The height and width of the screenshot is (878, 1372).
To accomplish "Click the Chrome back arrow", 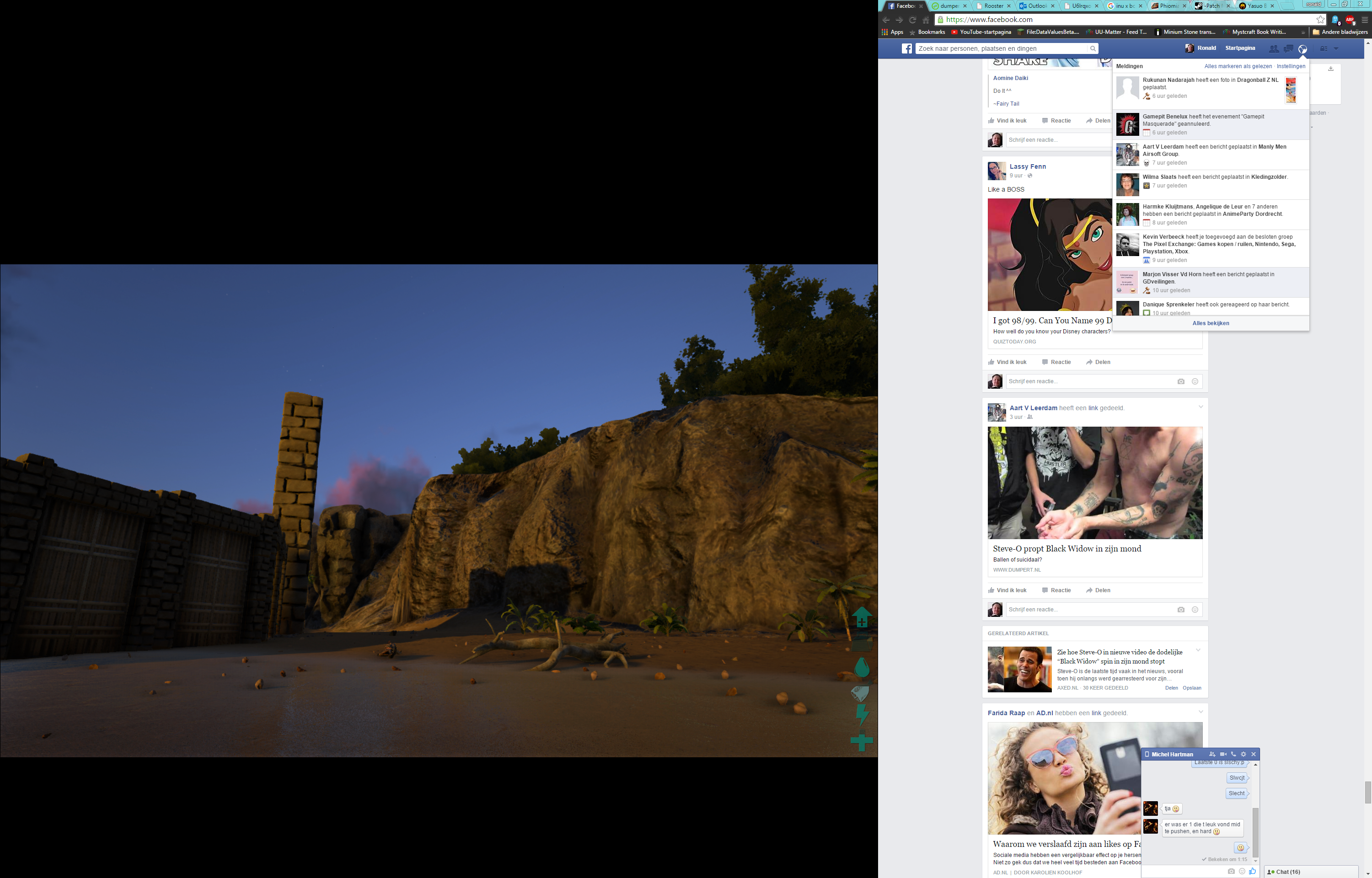I will [x=886, y=19].
